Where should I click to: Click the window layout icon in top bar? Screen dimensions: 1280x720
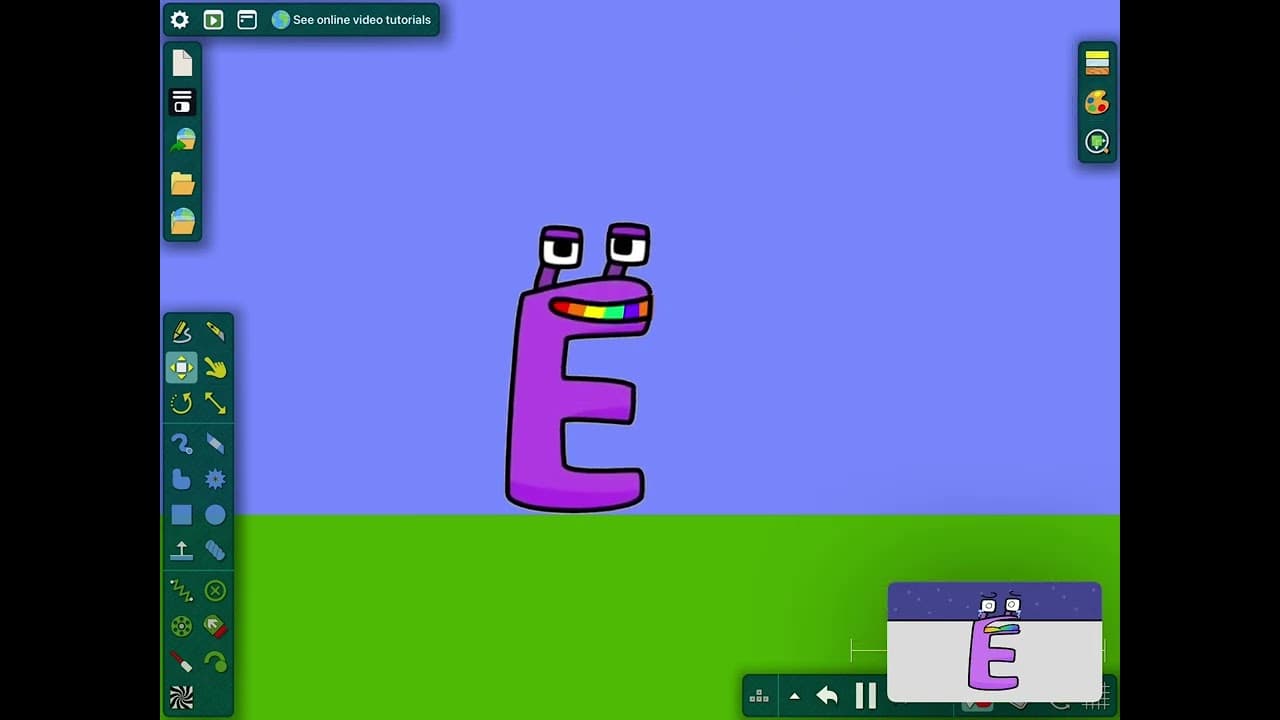point(247,20)
